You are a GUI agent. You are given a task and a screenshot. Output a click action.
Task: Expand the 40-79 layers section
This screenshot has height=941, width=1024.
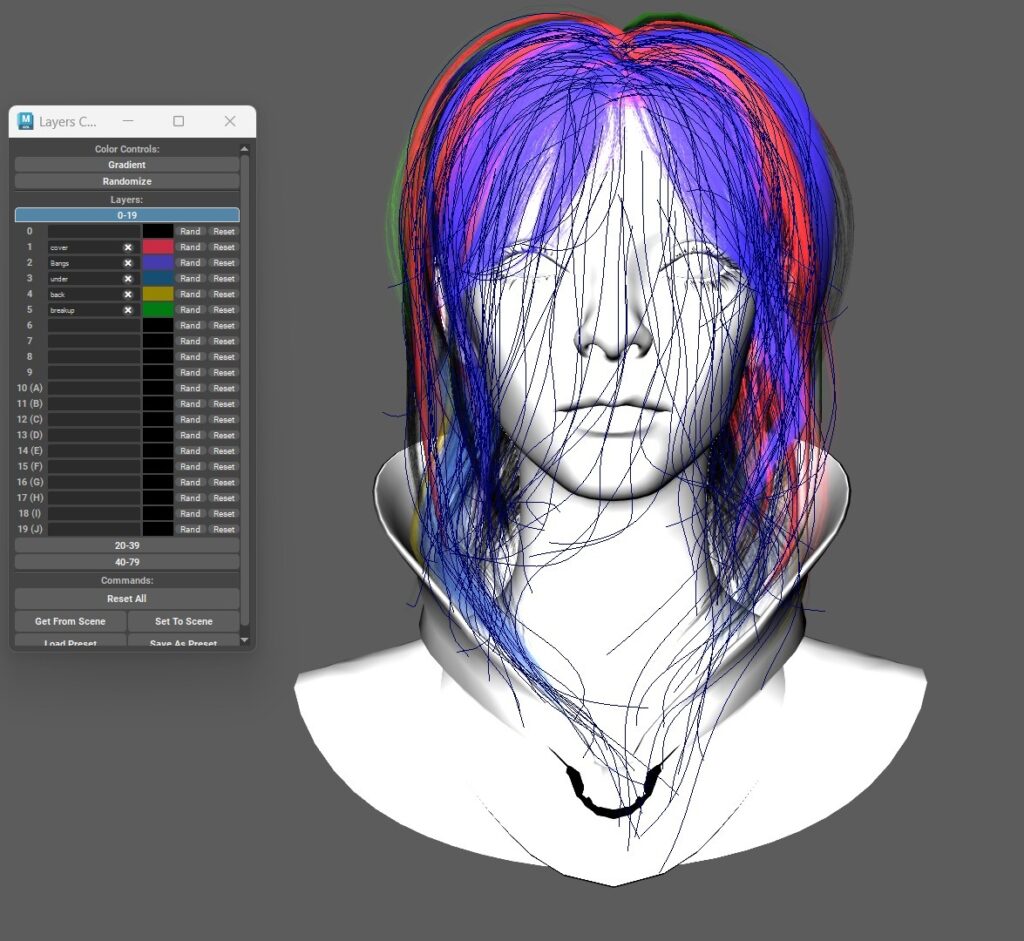coord(127,561)
